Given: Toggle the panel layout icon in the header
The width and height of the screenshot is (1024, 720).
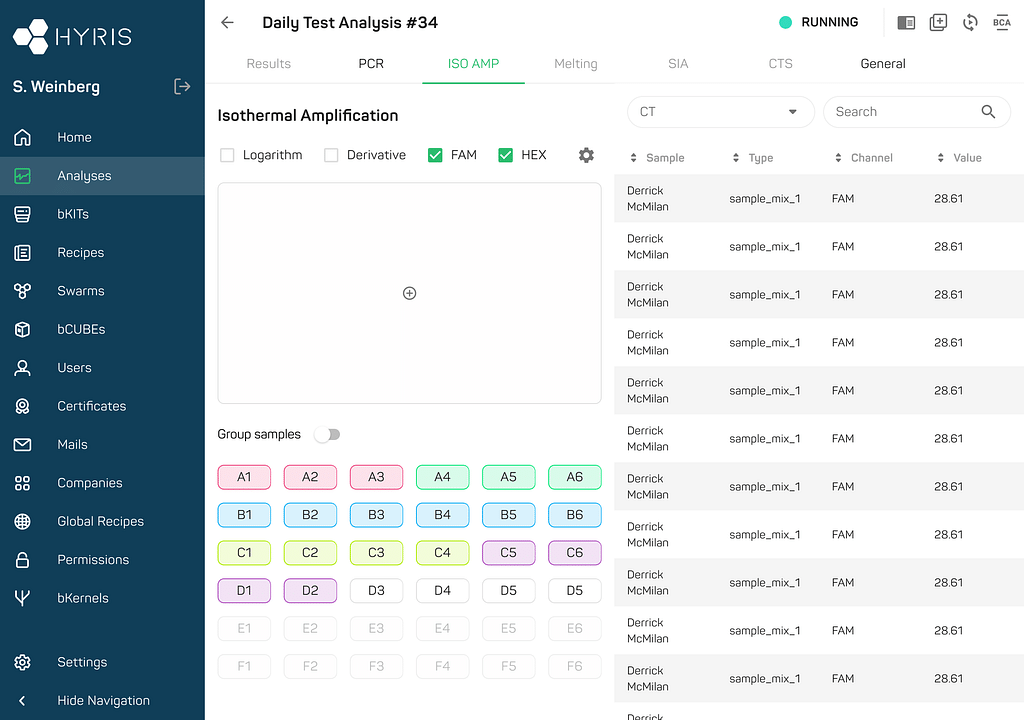Looking at the screenshot, I should [x=906, y=23].
